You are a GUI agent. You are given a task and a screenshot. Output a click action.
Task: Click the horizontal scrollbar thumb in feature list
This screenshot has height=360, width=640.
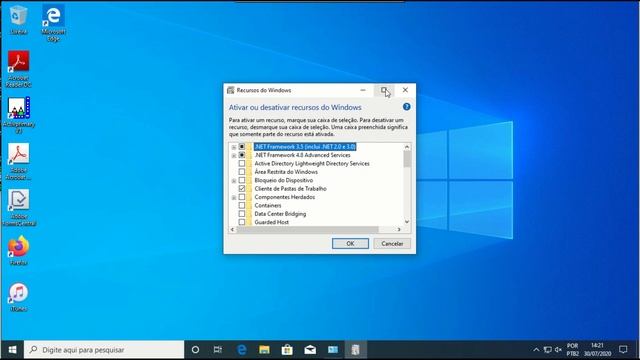[307, 229]
